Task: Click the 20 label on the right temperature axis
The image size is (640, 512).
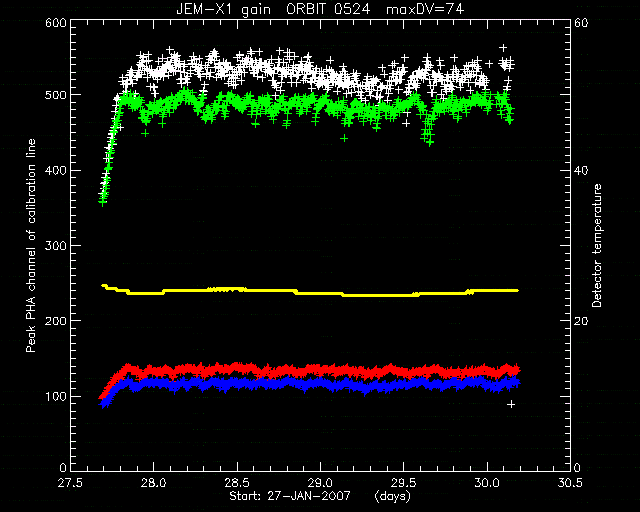Action: (581, 321)
